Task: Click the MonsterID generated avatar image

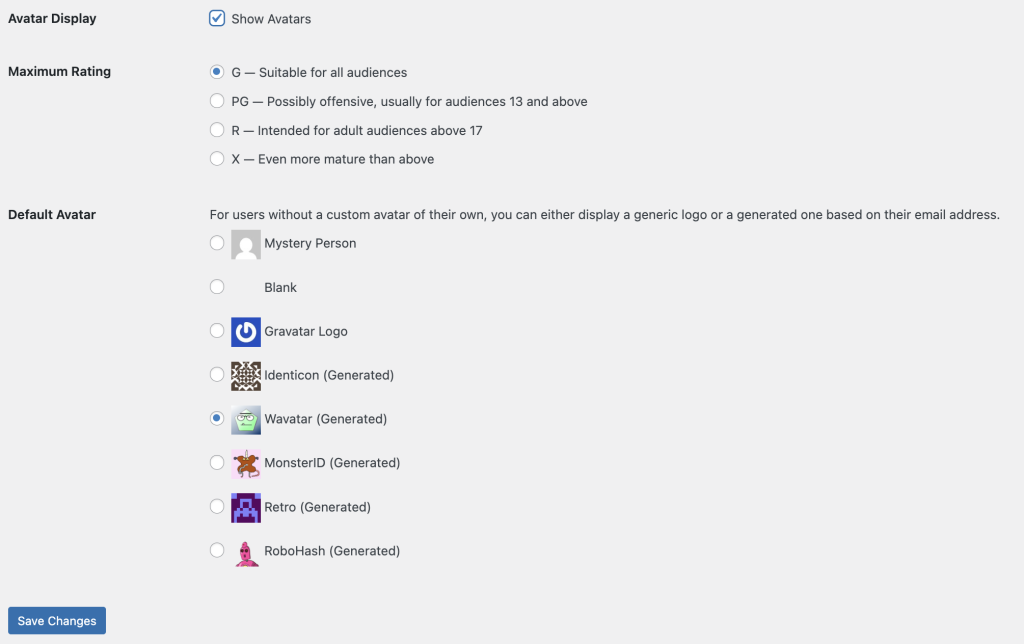Action: coord(245,463)
